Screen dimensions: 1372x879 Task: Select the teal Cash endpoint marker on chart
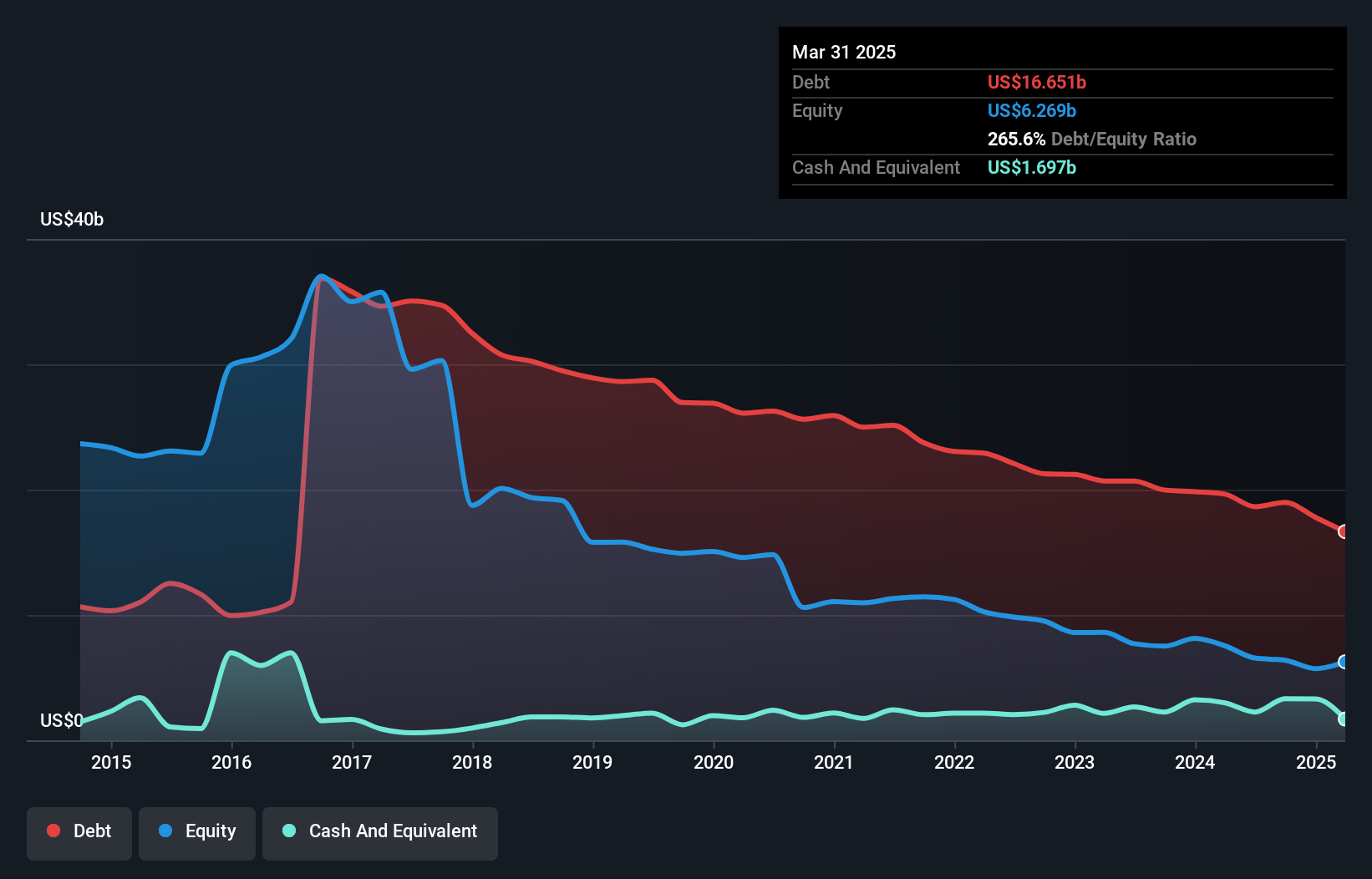point(1344,719)
